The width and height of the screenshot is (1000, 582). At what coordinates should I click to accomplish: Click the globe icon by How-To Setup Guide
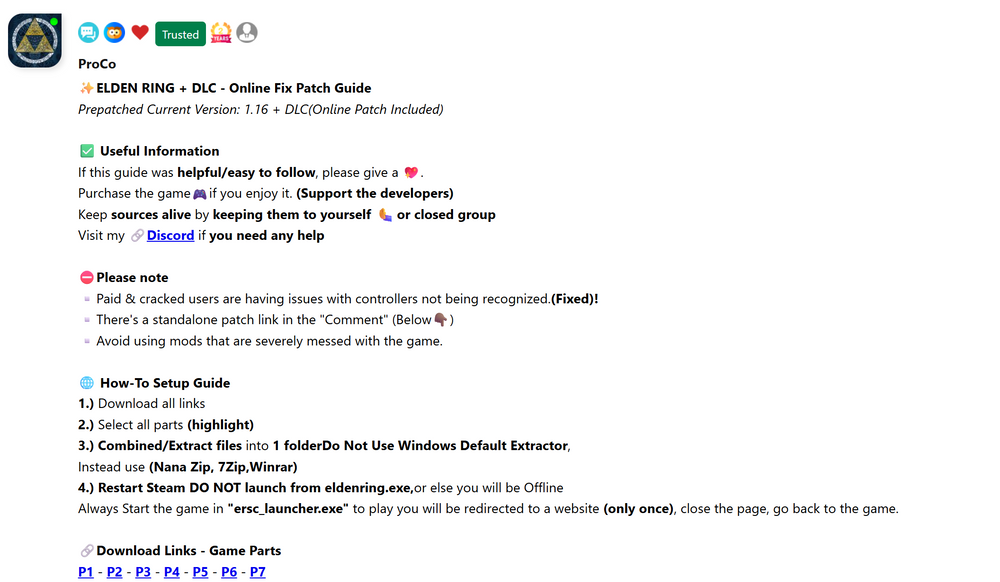87,383
